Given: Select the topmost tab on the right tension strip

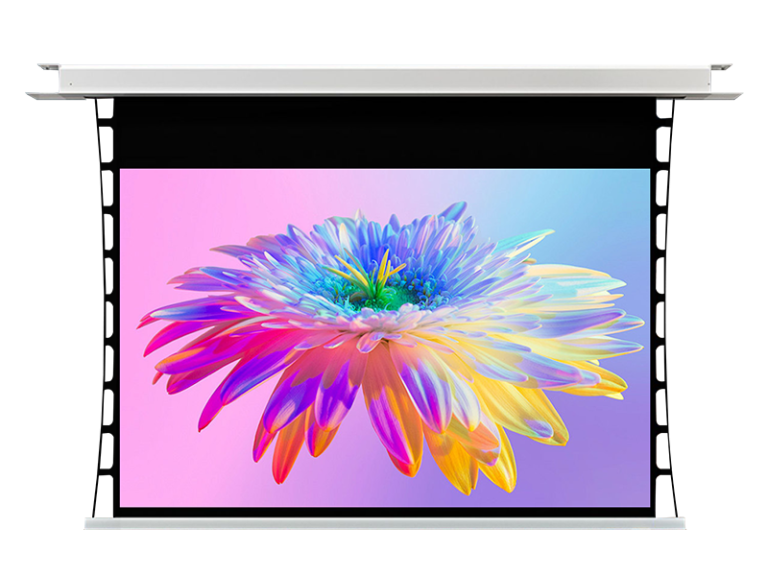Looking at the screenshot, I should 663,109.
